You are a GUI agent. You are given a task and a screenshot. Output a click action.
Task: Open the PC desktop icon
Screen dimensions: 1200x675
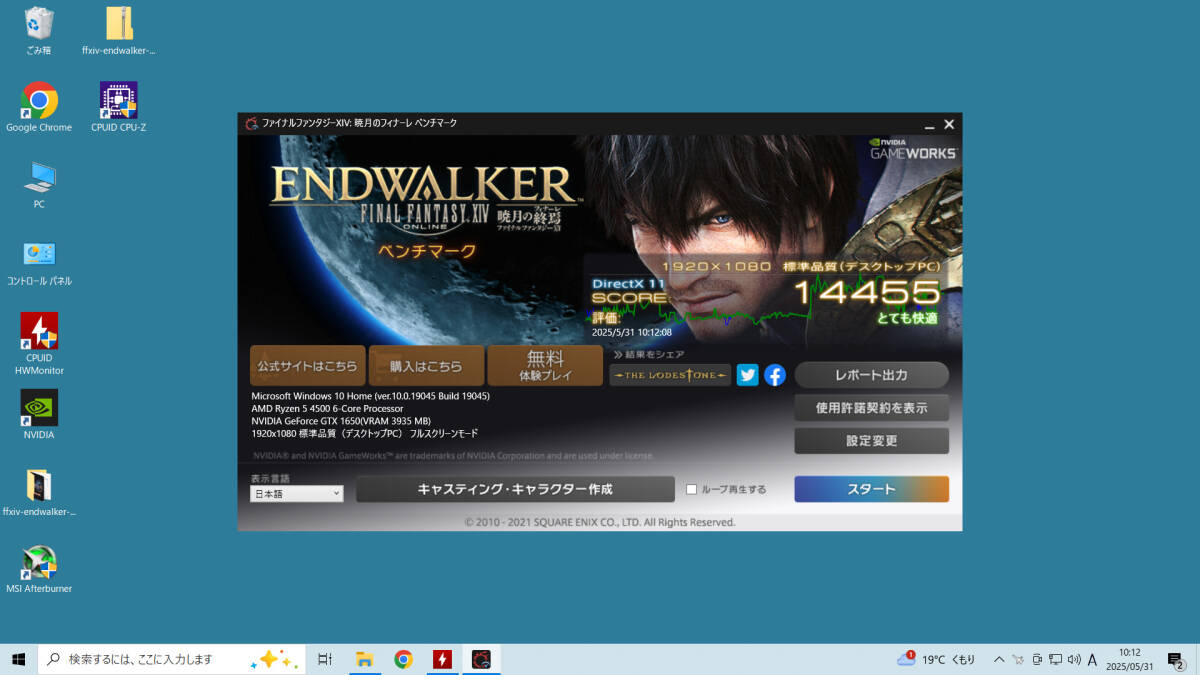[39, 185]
